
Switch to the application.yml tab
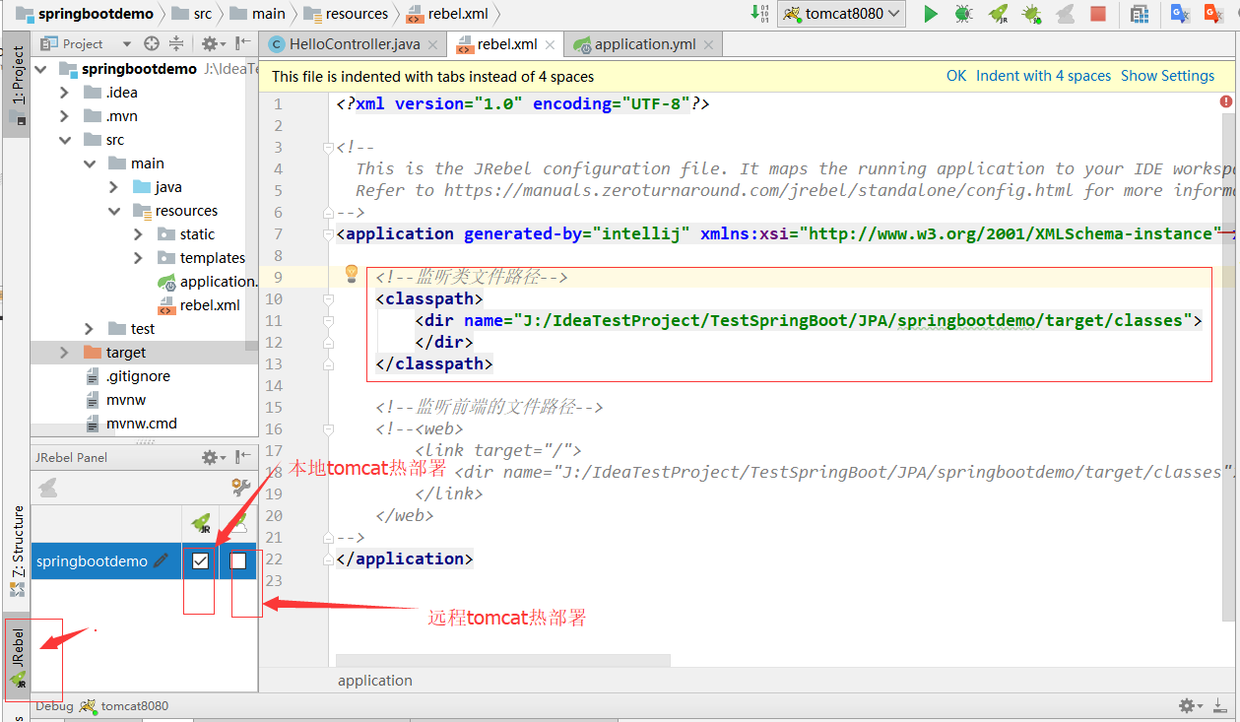(644, 44)
